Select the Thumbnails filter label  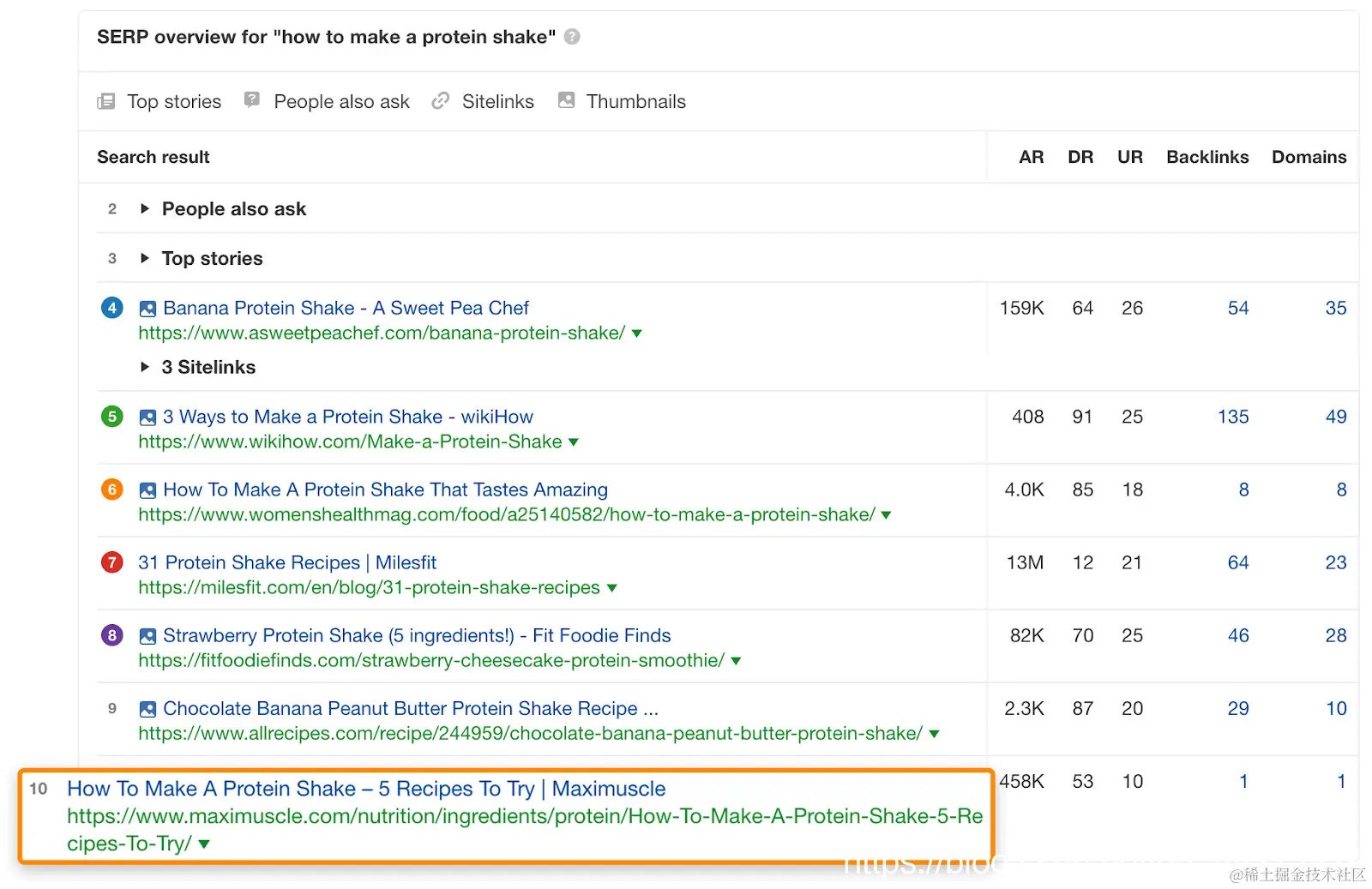(636, 102)
